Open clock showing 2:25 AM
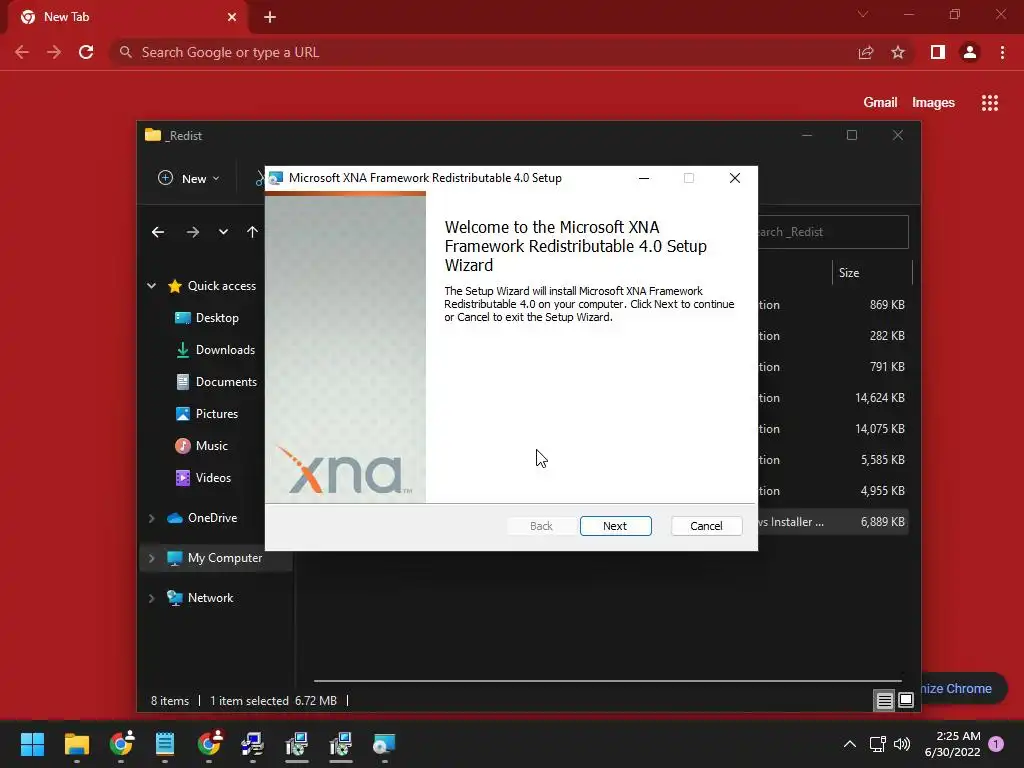Screen dimensions: 1024x768 [x=952, y=744]
